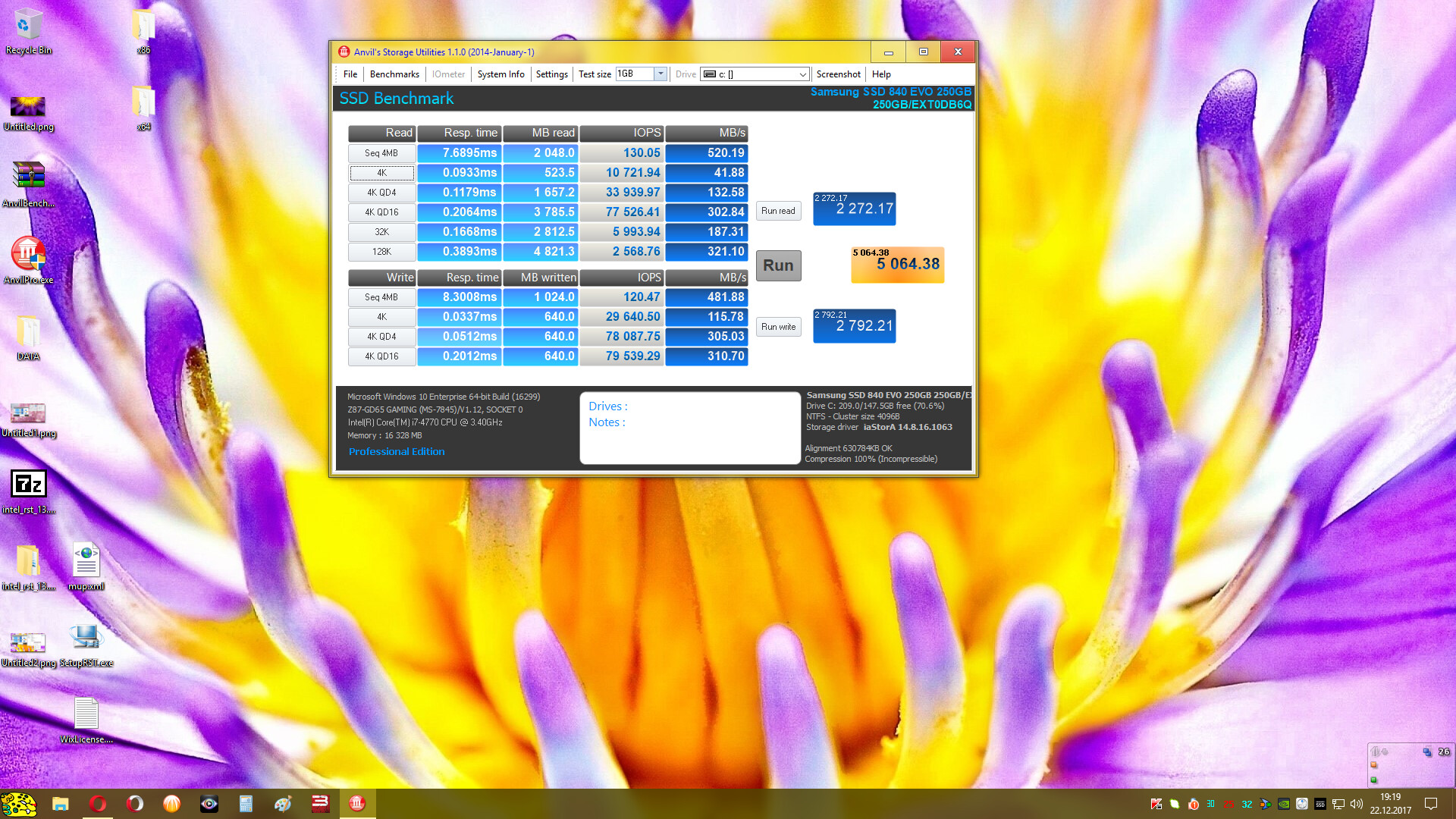Screen dimensions: 1456x819
Task: Open File Explorer from taskbar
Action: [61, 804]
